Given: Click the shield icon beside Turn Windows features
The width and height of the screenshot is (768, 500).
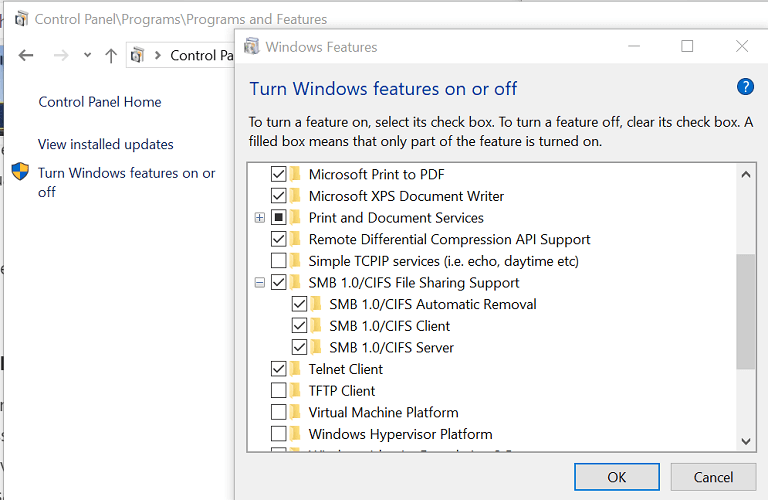Looking at the screenshot, I should 20,171.
